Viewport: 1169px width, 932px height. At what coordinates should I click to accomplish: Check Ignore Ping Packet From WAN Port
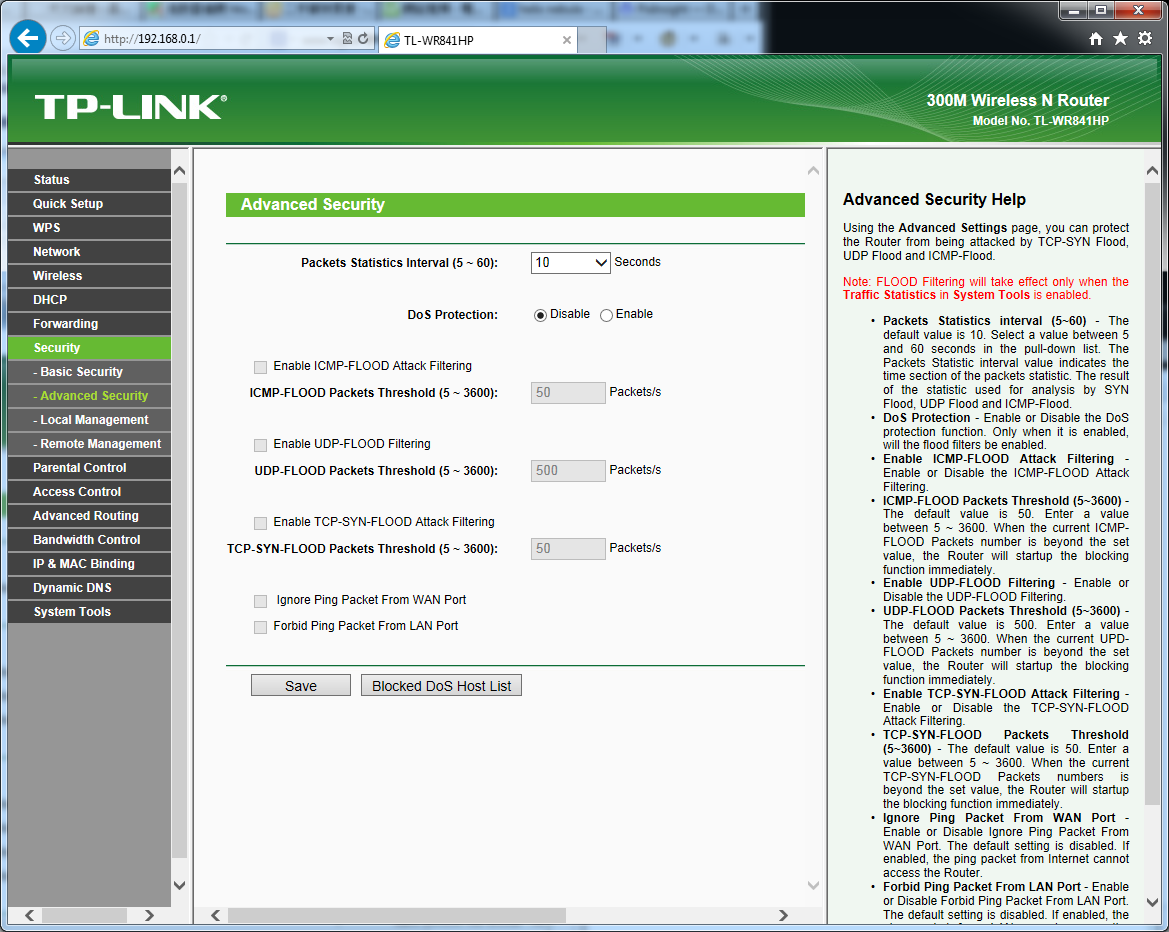pyautogui.click(x=261, y=601)
